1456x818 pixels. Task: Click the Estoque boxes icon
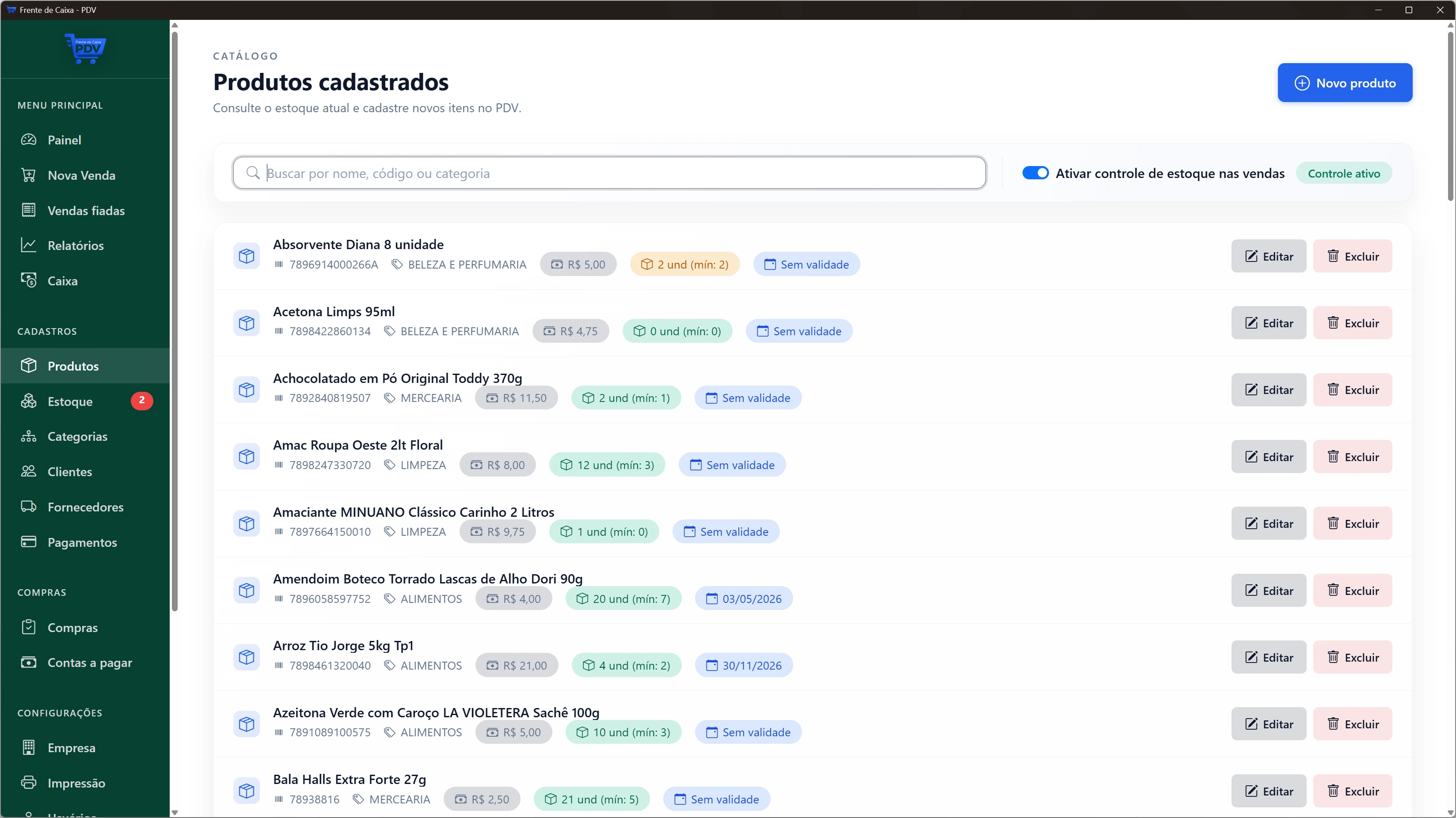[x=28, y=401]
